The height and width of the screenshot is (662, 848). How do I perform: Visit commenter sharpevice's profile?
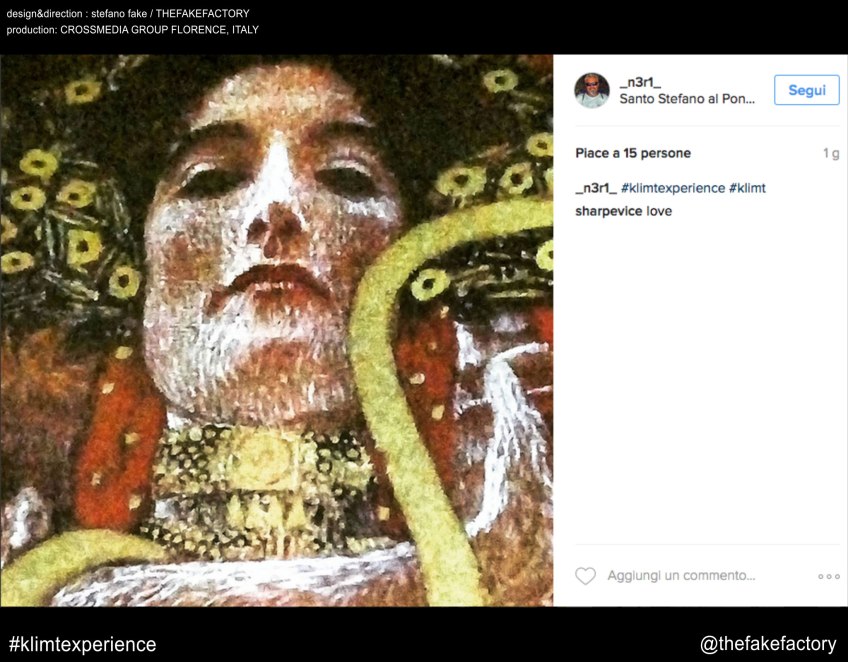point(608,211)
